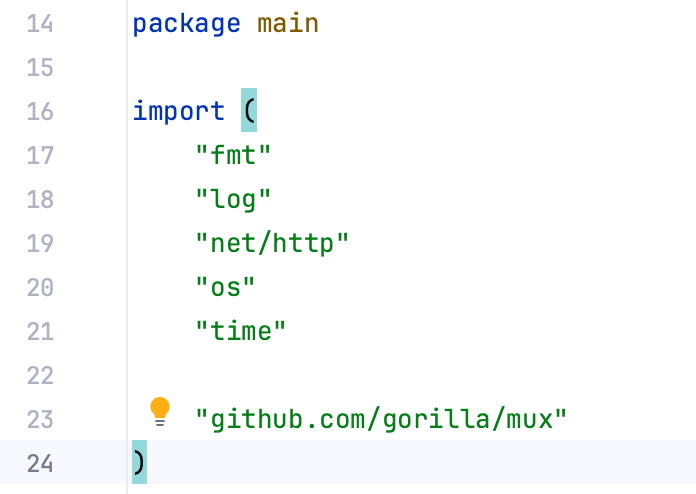Click line number 17 in gutter
This screenshot has height=494, width=696.
click(40, 155)
